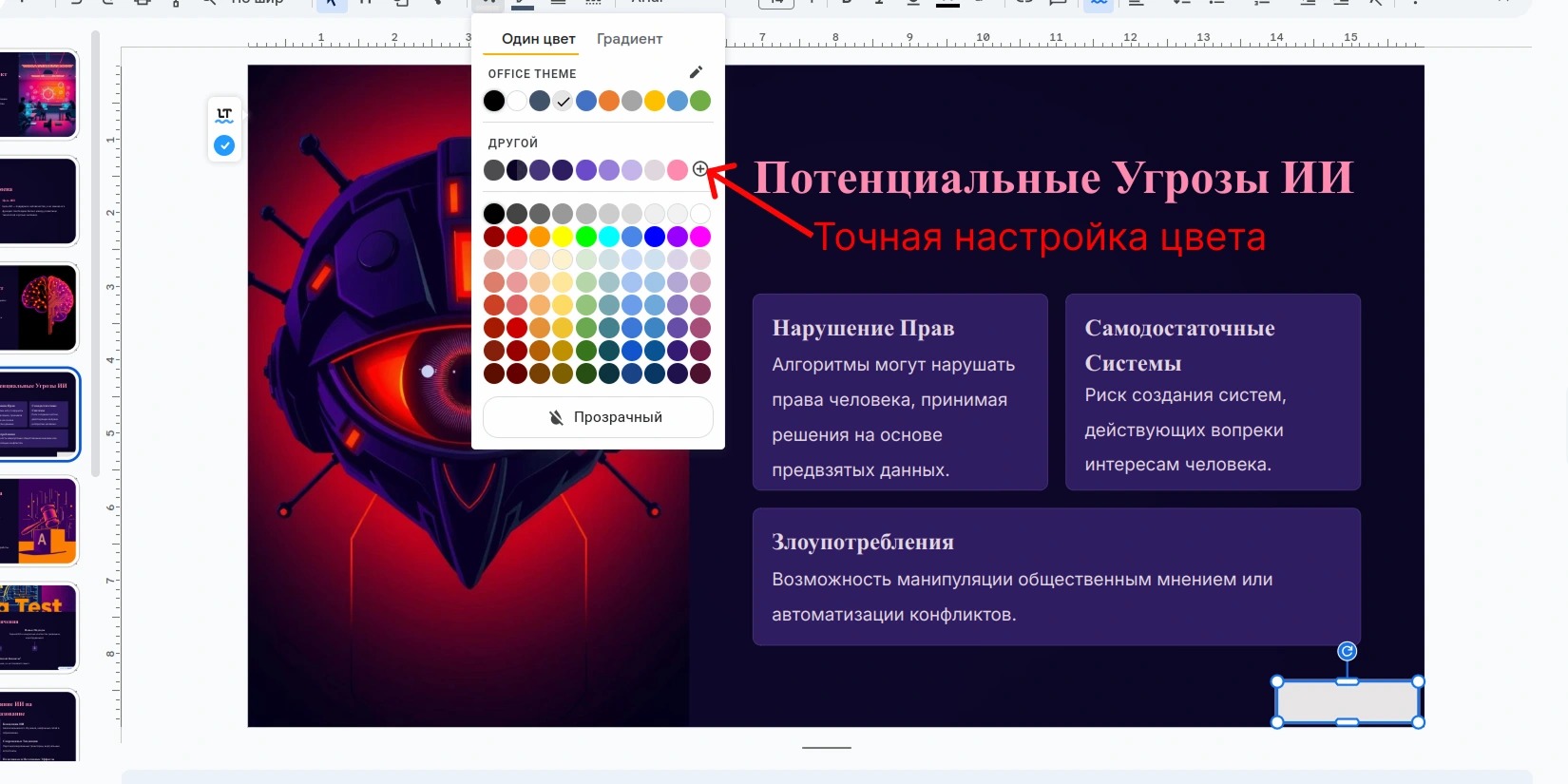
Task: Pick the violet swatch under ДРУГОЙ
Action: click(x=586, y=170)
